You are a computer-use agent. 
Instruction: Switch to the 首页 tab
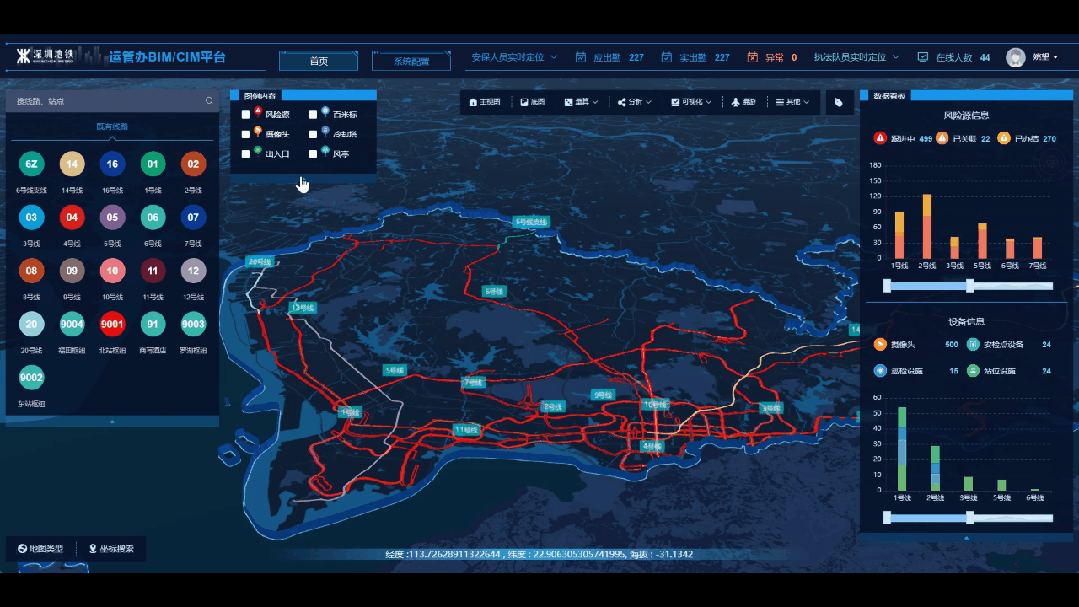coord(319,61)
